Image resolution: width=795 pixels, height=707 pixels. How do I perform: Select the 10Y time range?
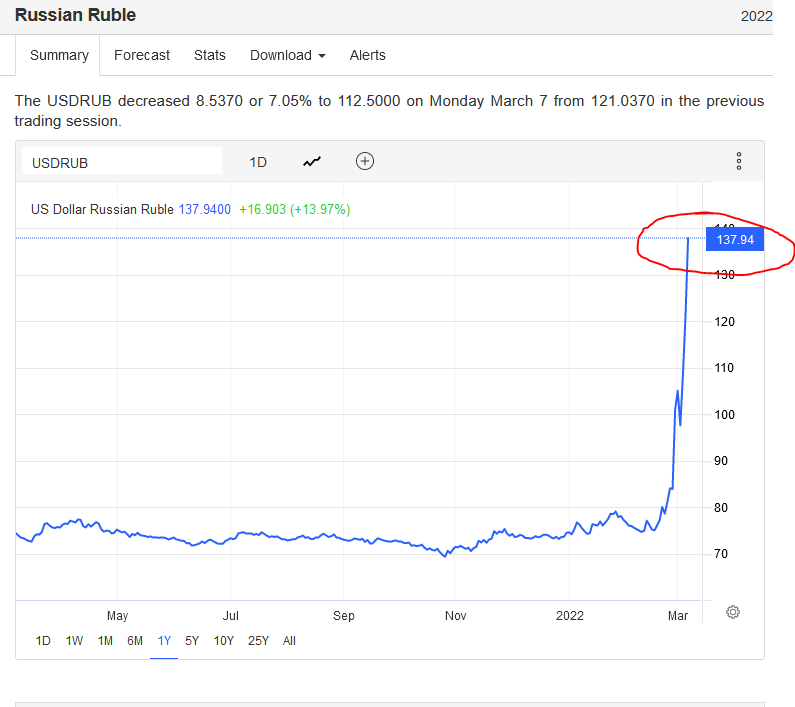[x=224, y=641]
